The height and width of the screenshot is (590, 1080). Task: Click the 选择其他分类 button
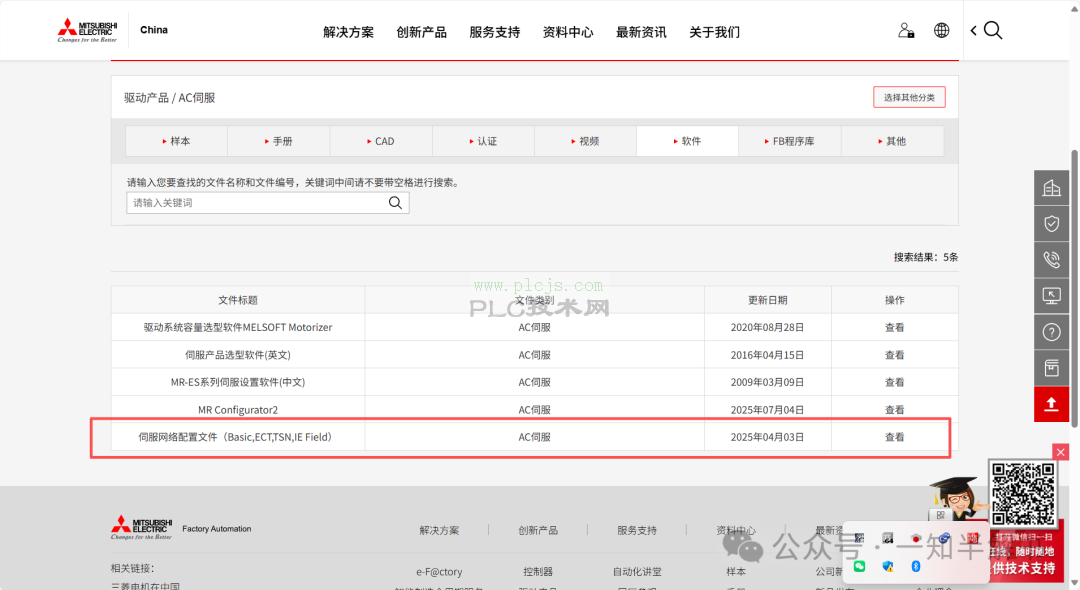[909, 97]
